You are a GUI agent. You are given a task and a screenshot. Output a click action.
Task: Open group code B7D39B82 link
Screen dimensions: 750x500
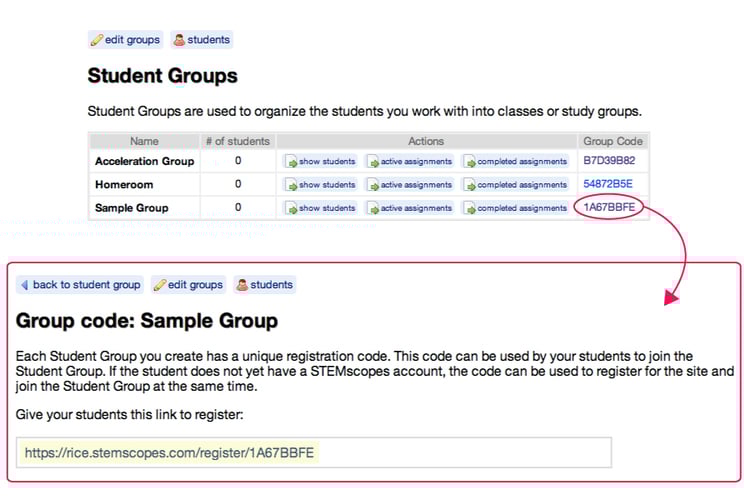(608, 160)
